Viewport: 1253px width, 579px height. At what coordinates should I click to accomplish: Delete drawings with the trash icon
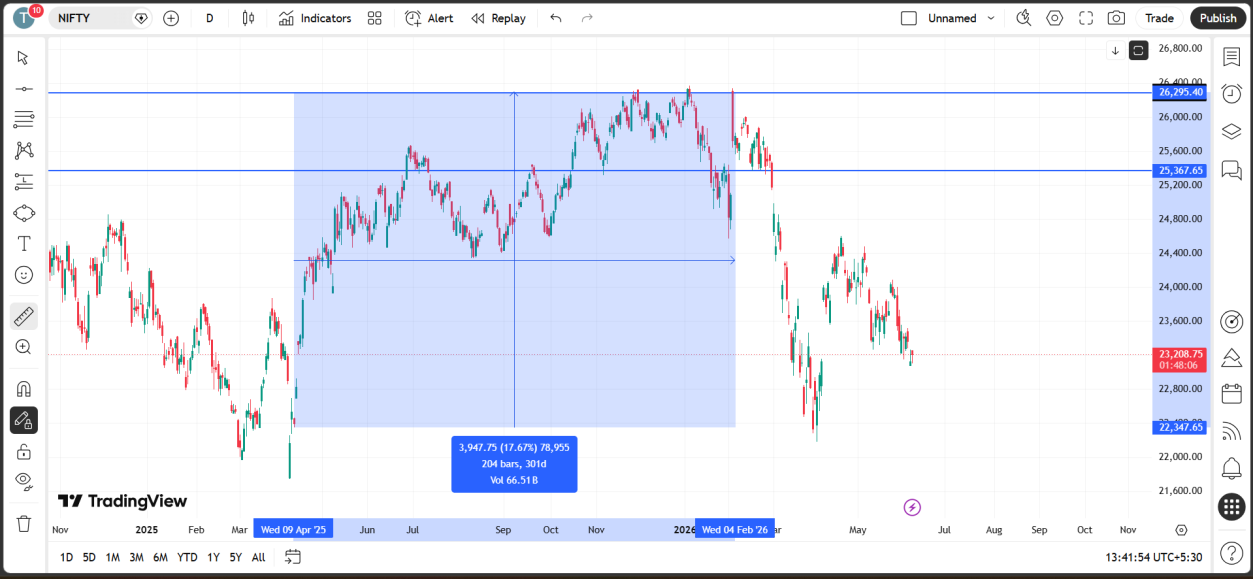[23, 523]
